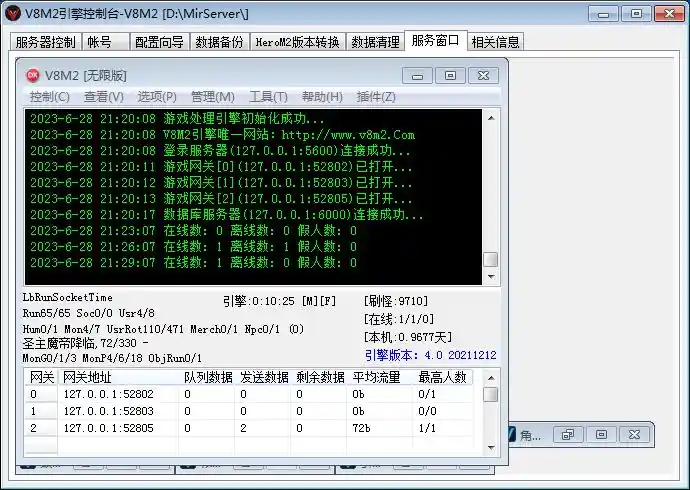Select the 服务窗口 tab
Viewport: 690px width, 490px height.
pyautogui.click(x=436, y=41)
